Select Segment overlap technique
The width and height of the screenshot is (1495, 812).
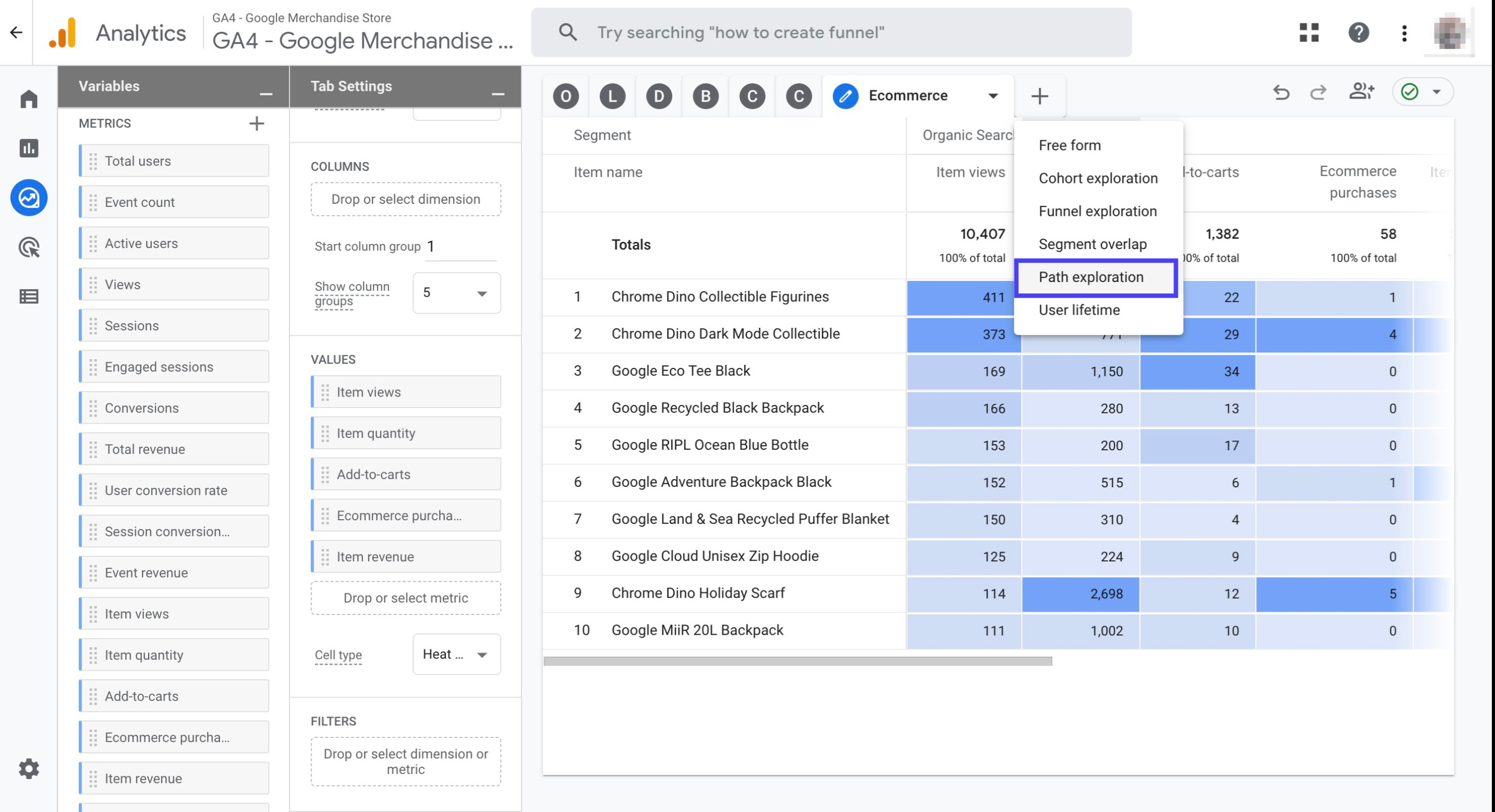(x=1092, y=244)
